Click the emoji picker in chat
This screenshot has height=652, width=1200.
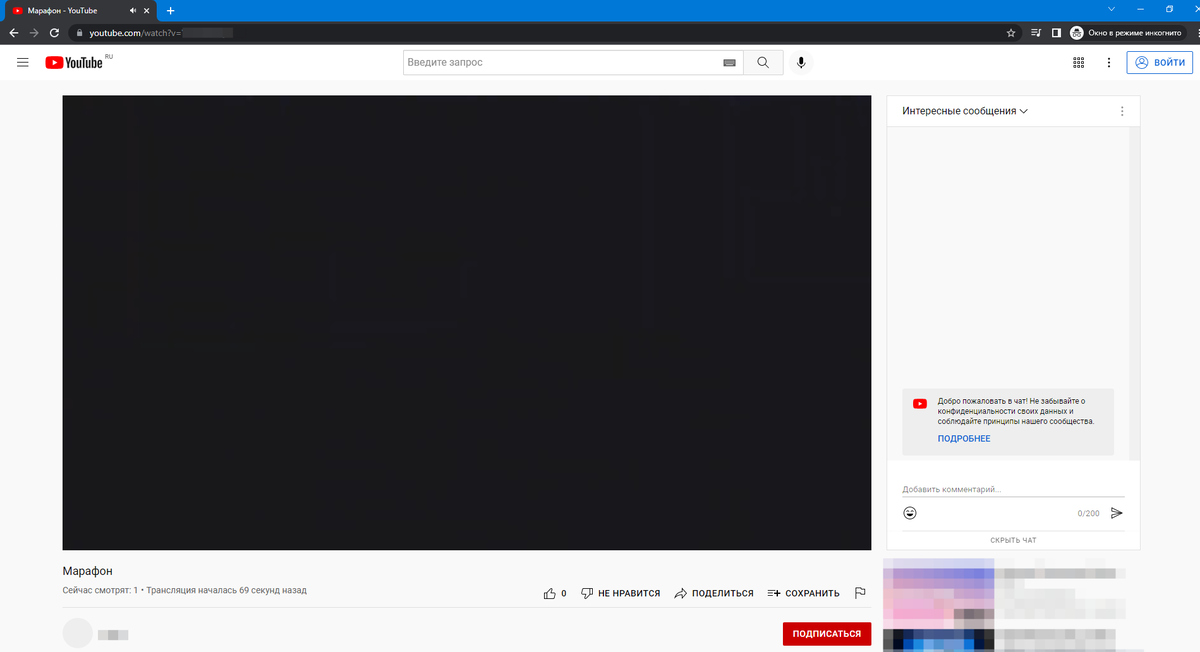click(x=910, y=513)
